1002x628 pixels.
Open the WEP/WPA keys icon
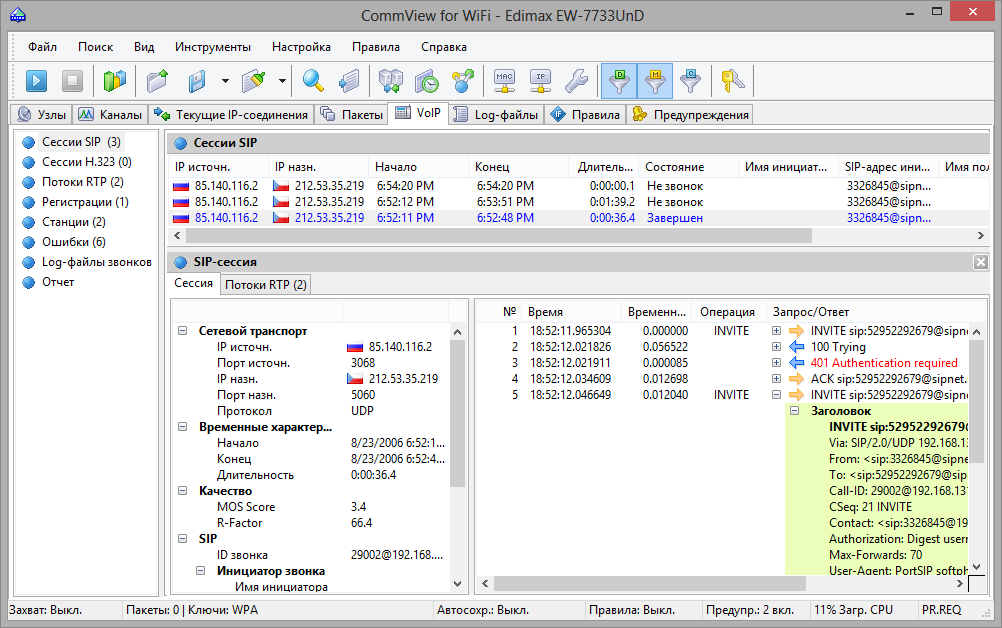(732, 81)
